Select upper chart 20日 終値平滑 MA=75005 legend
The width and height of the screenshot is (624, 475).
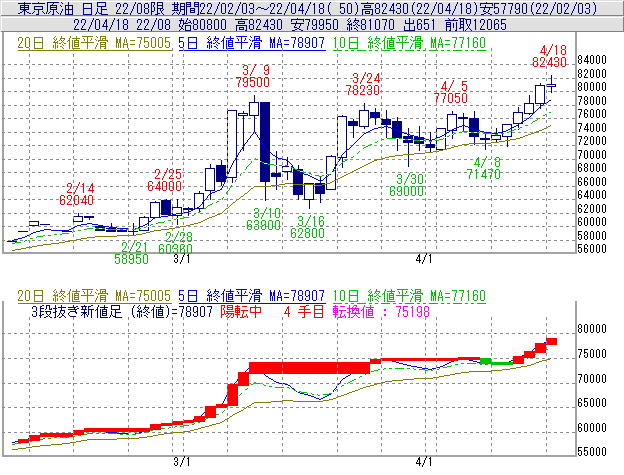[x=94, y=43]
